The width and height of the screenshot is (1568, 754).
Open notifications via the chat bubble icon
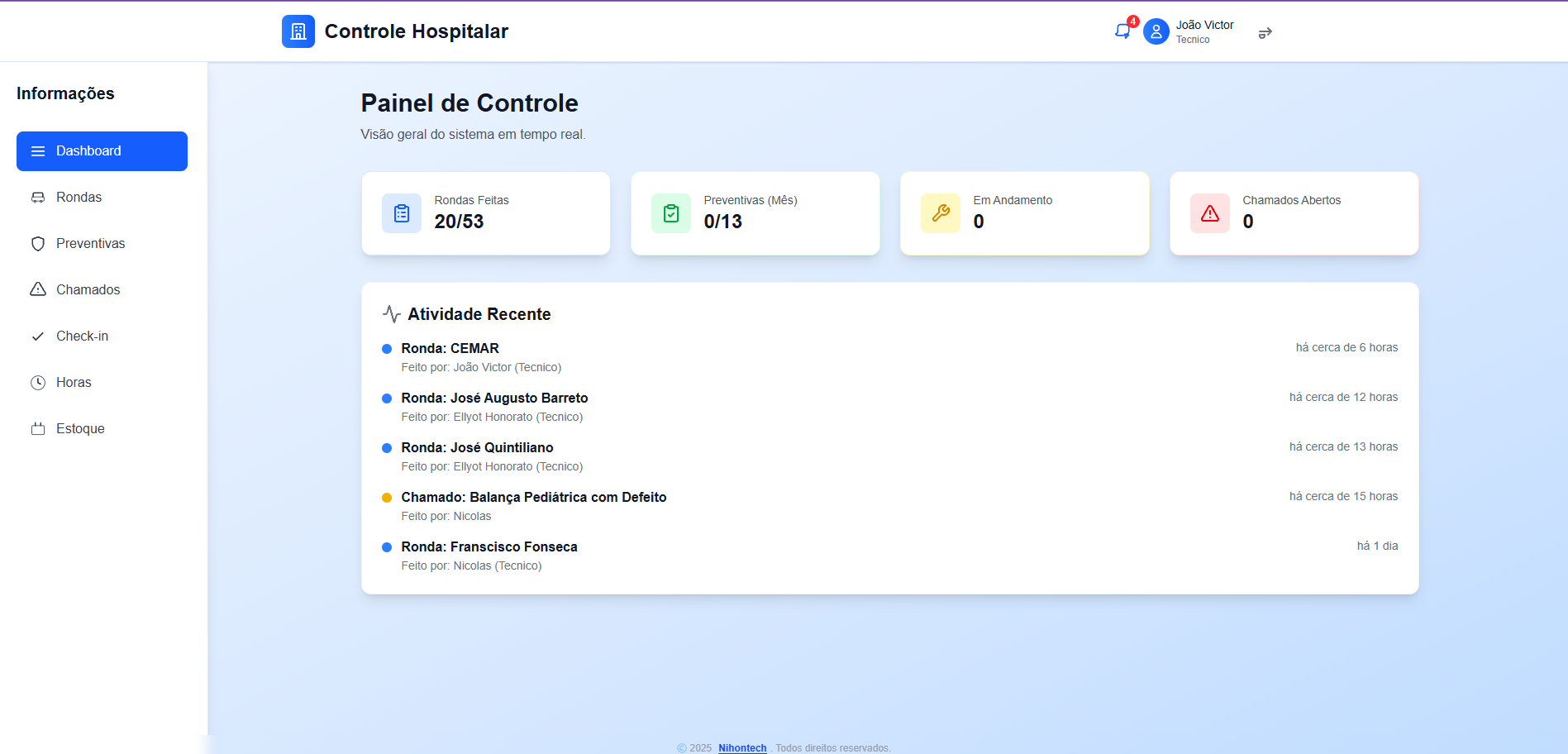[1122, 31]
